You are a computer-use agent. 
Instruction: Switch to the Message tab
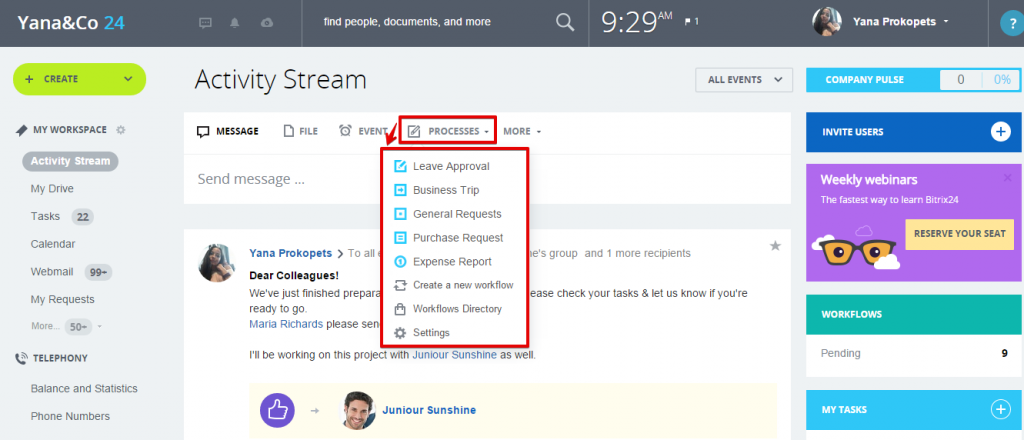click(227, 131)
